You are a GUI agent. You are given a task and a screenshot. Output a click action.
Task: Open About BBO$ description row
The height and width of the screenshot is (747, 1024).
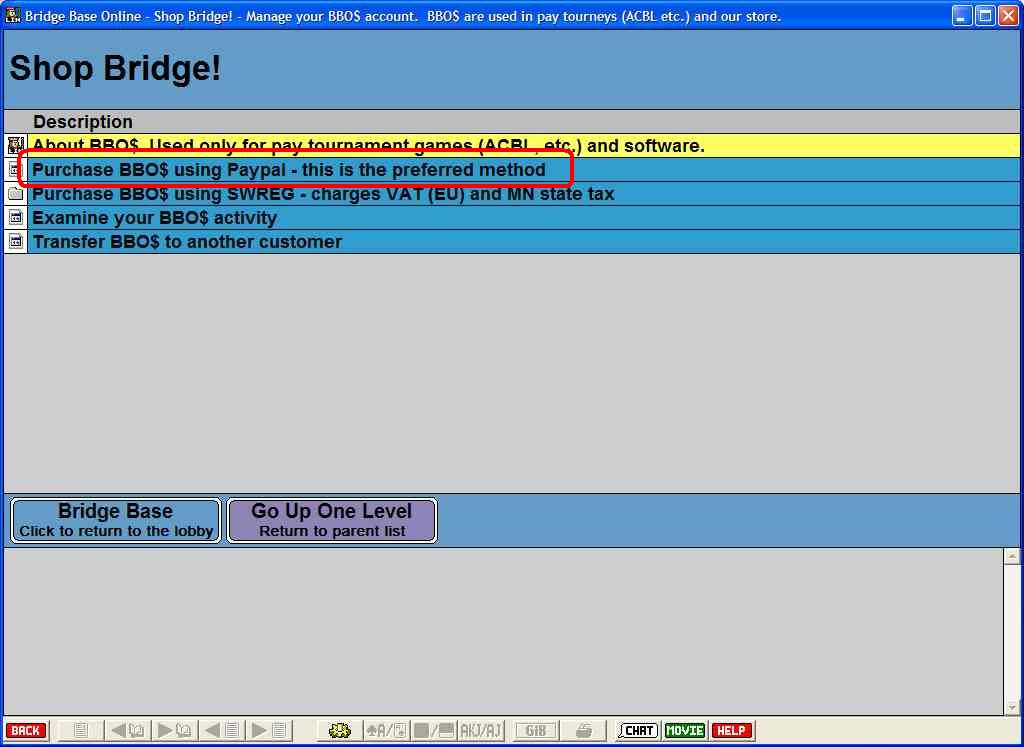[x=523, y=146]
